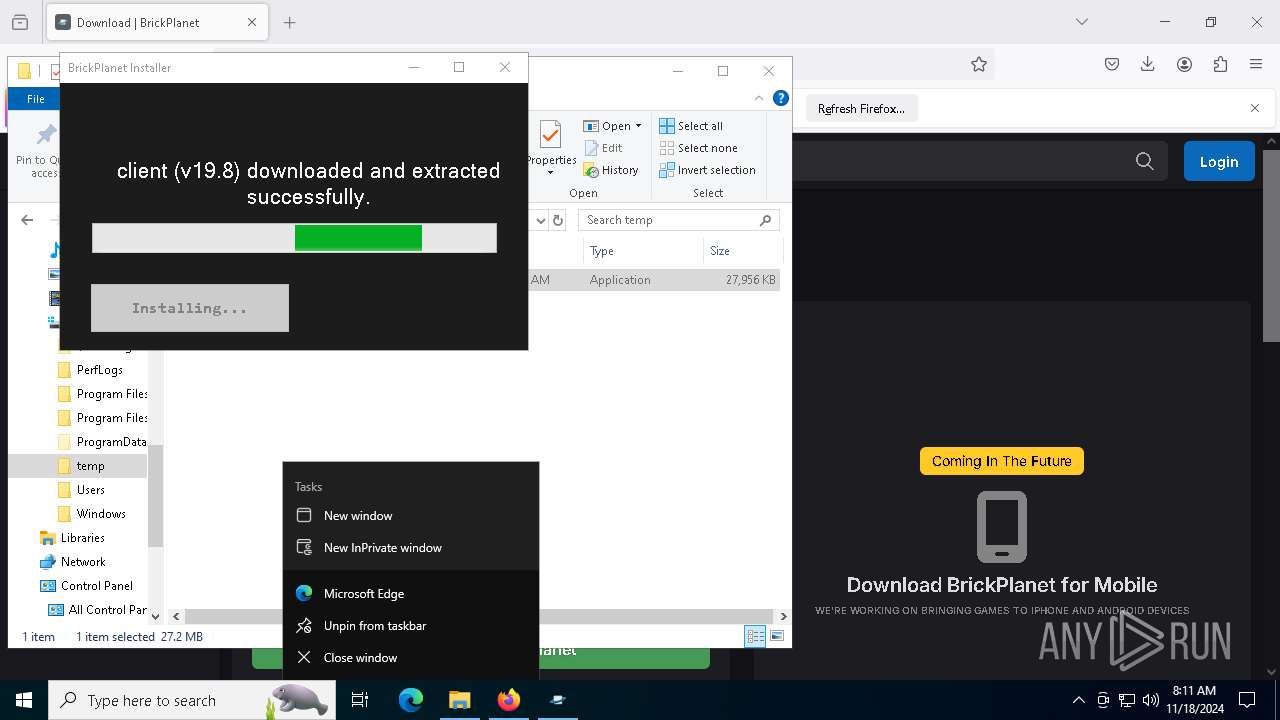Click the Login button
The width and height of the screenshot is (1280, 720).
tap(1219, 161)
